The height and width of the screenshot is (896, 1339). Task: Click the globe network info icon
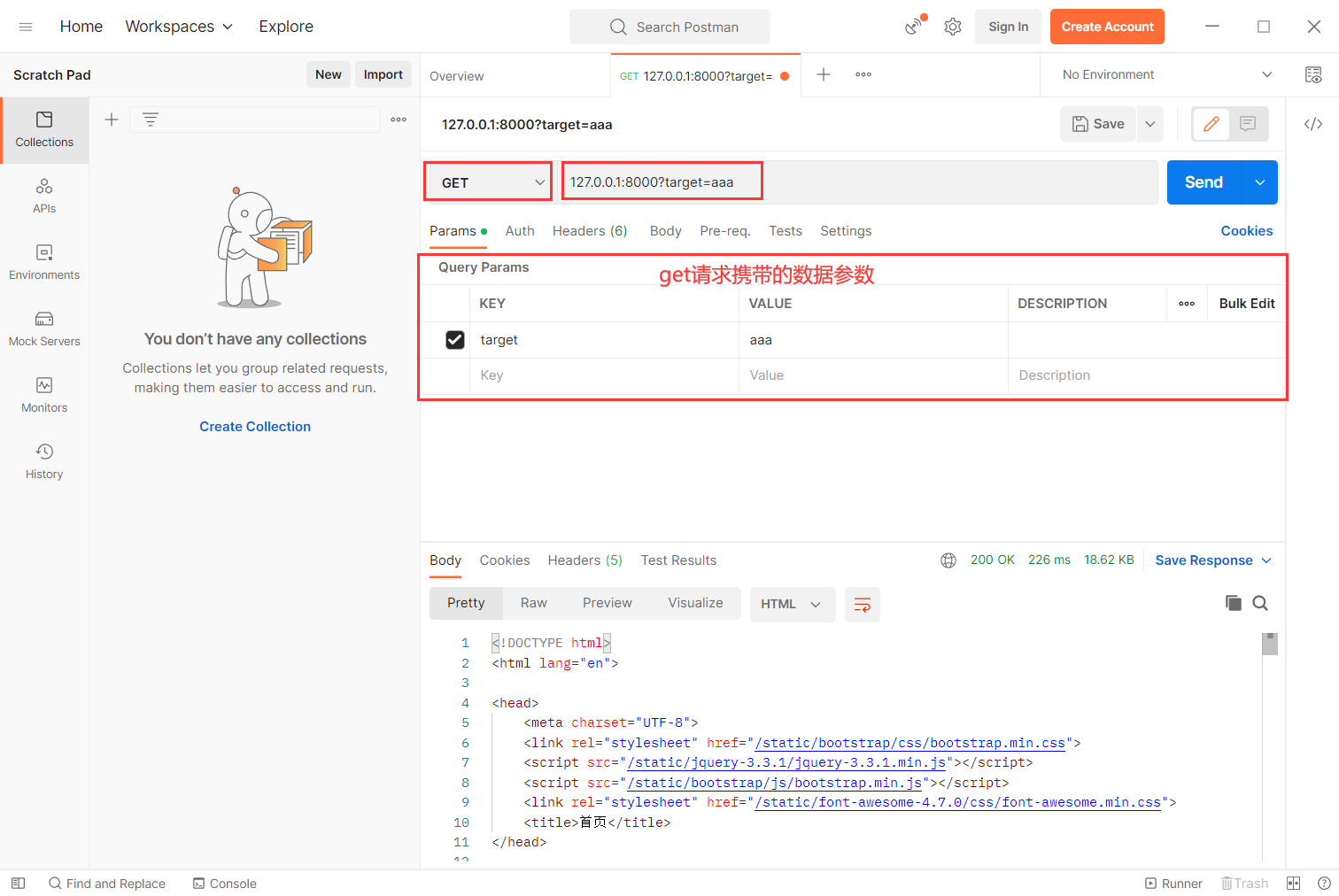click(x=948, y=560)
